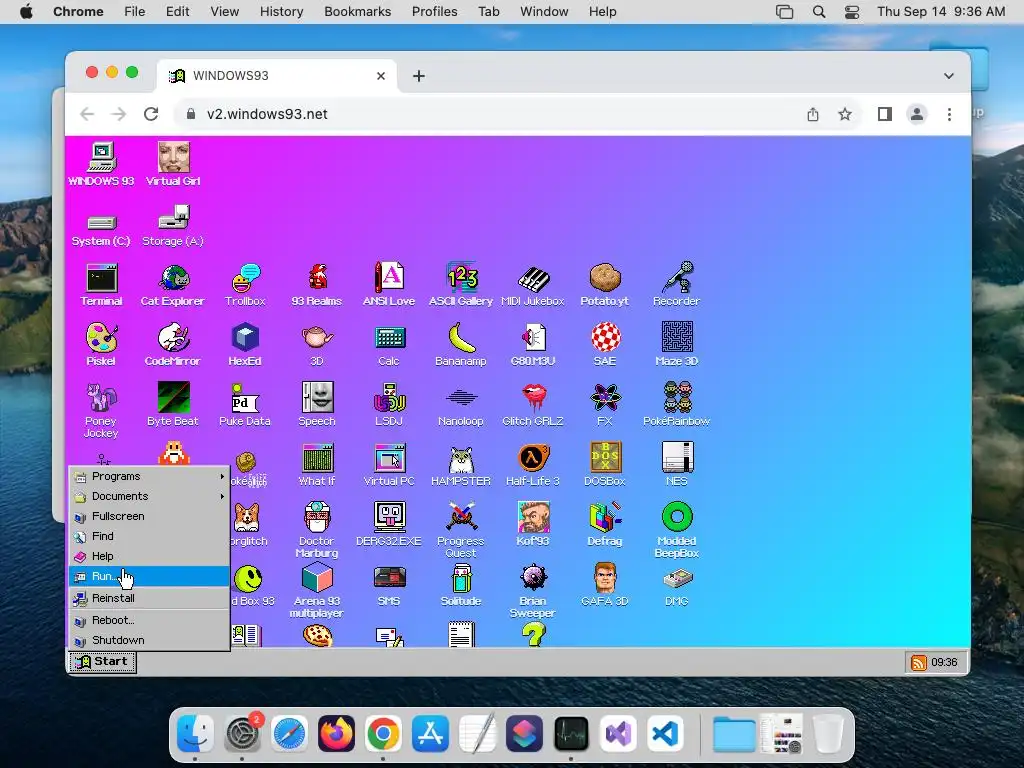Image resolution: width=1024 pixels, height=768 pixels.
Task: Add a new Chrome tab
Action: 419,76
